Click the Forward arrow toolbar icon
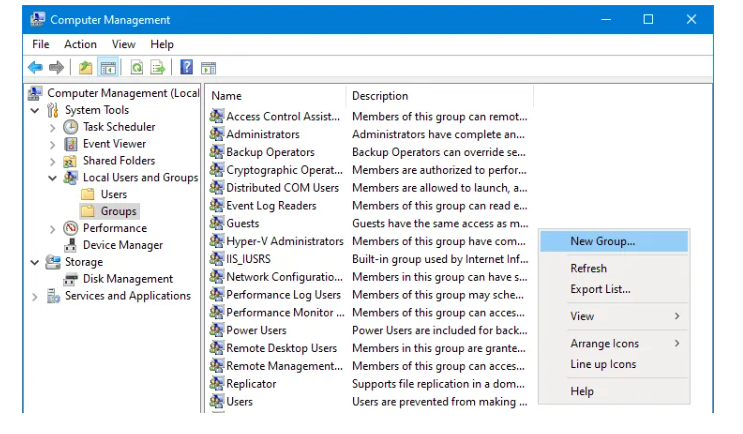The image size is (743, 434). click(x=56, y=68)
